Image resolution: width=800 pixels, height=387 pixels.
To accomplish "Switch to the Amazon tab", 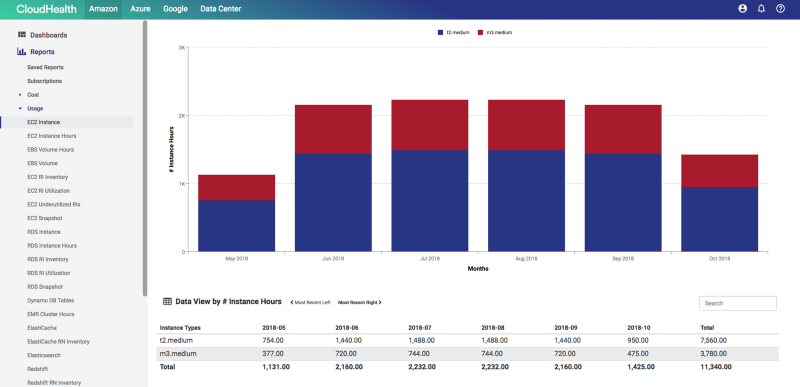I will tap(103, 9).
